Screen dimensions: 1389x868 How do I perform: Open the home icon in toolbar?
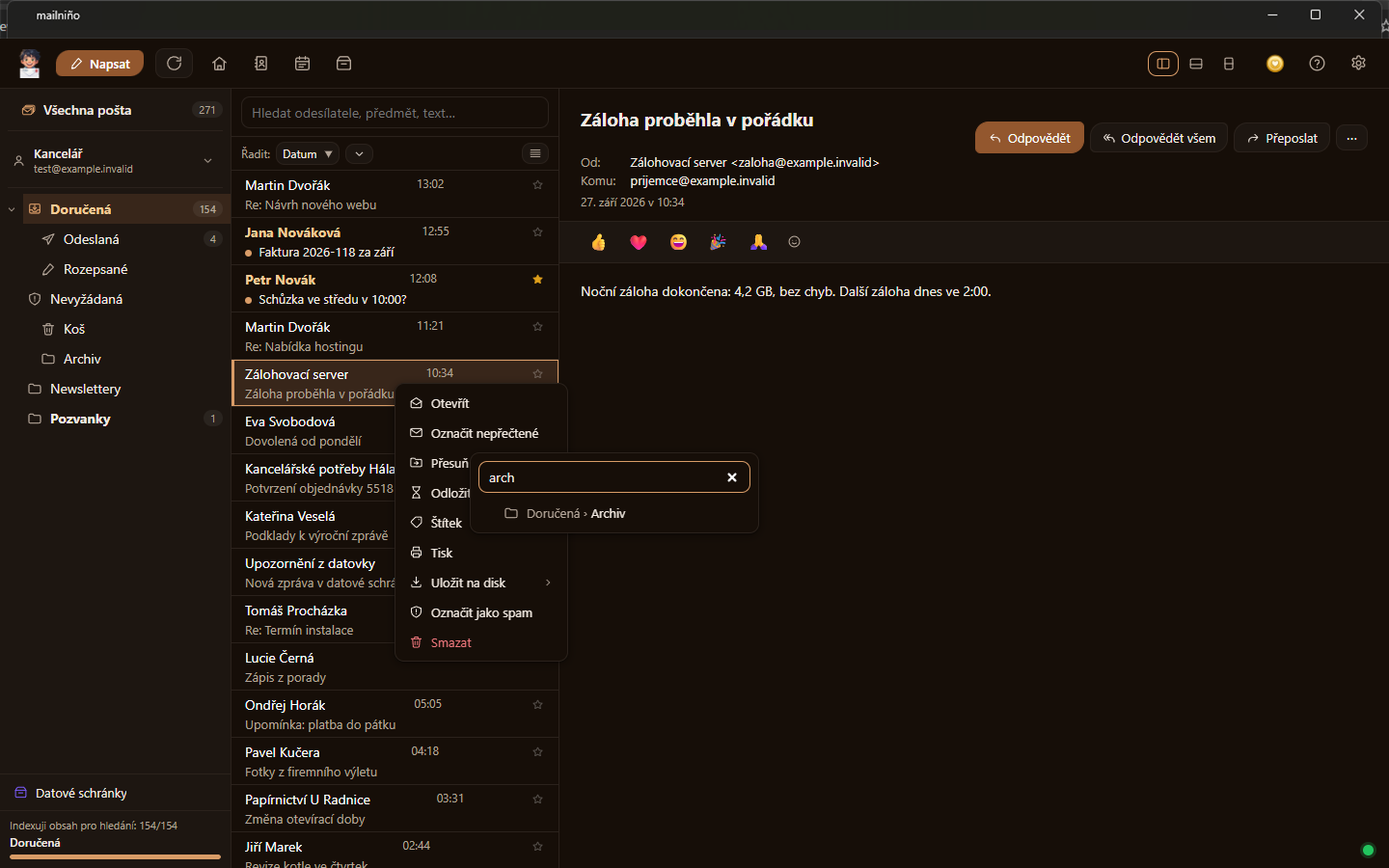pyautogui.click(x=219, y=64)
